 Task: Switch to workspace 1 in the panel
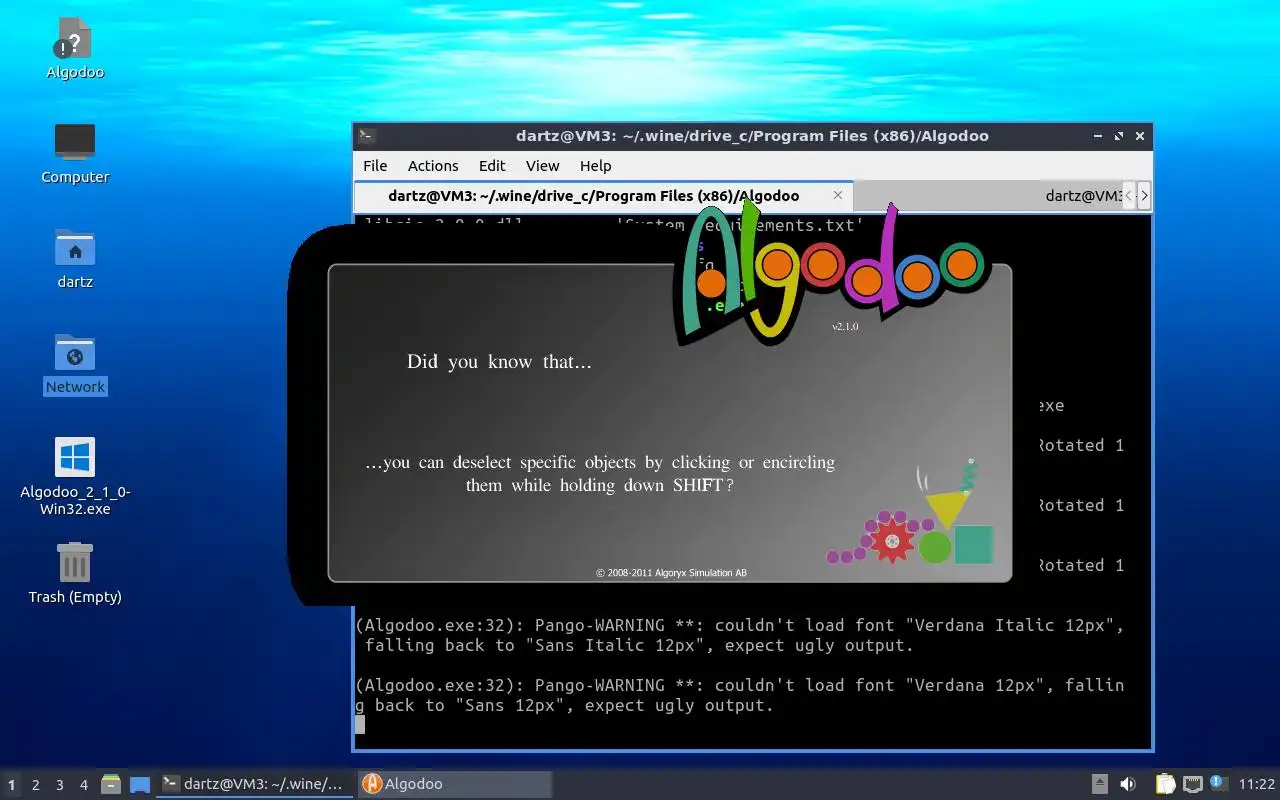(x=12, y=785)
